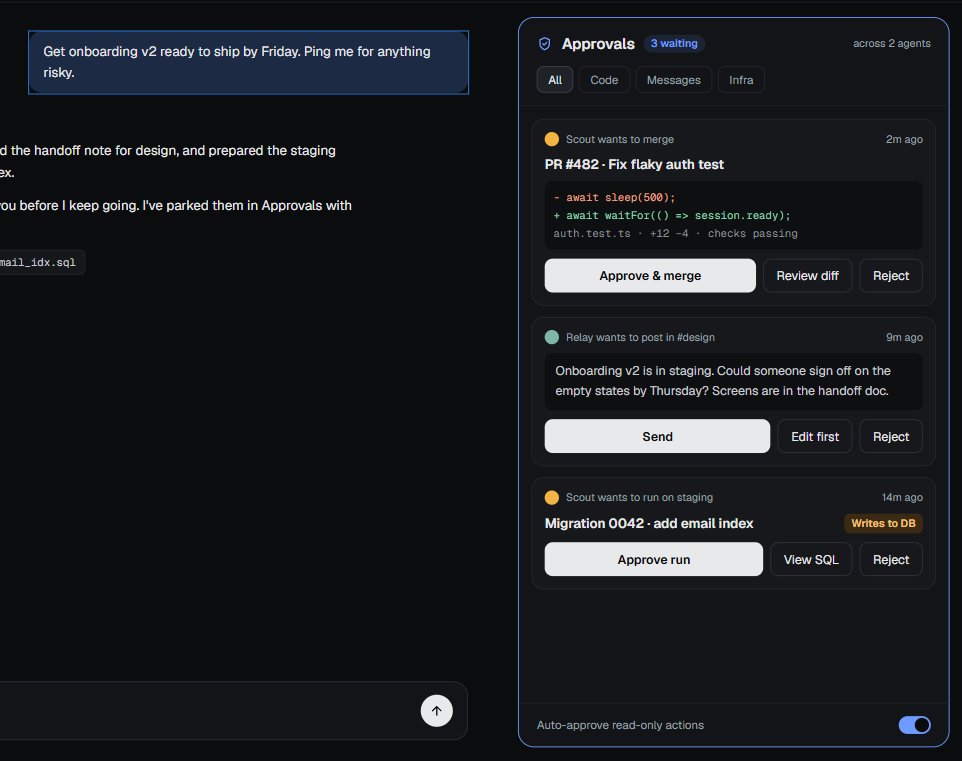962x761 pixels.
Task: Click the removed 'await sleep(500);' diff line
Action: pos(614,198)
